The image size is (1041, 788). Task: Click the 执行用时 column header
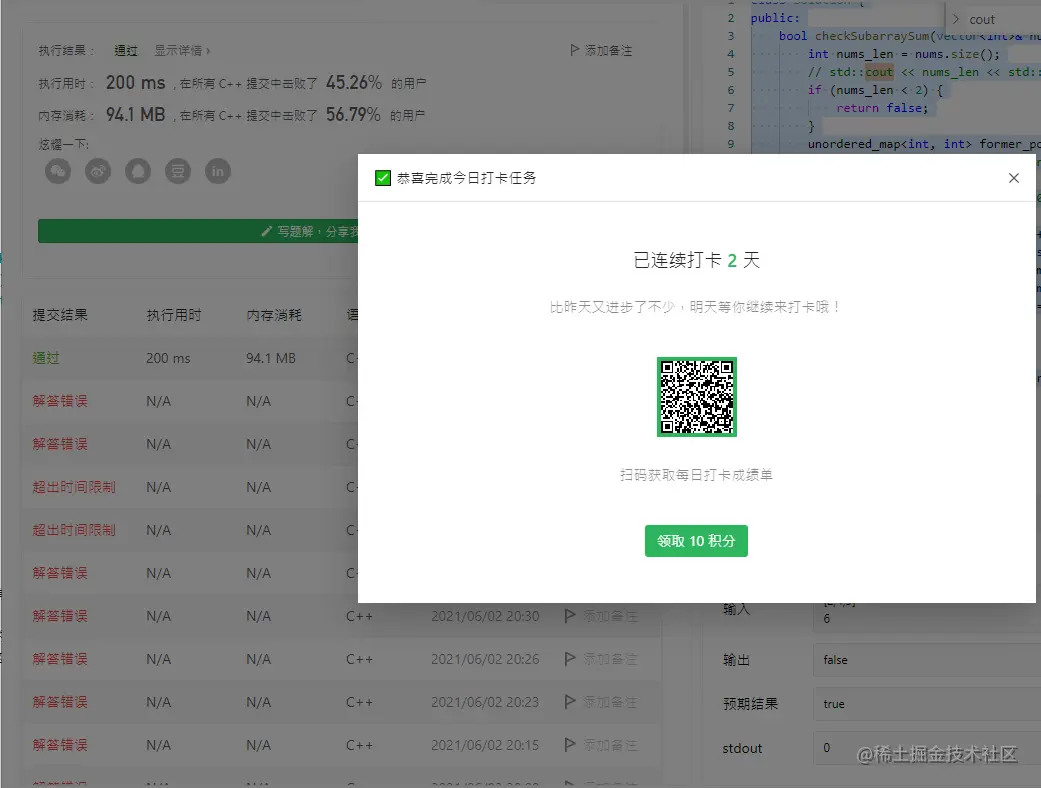[173, 315]
